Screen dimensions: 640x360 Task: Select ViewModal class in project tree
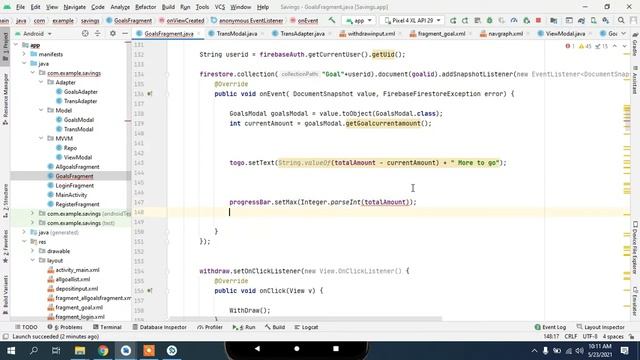click(78, 157)
